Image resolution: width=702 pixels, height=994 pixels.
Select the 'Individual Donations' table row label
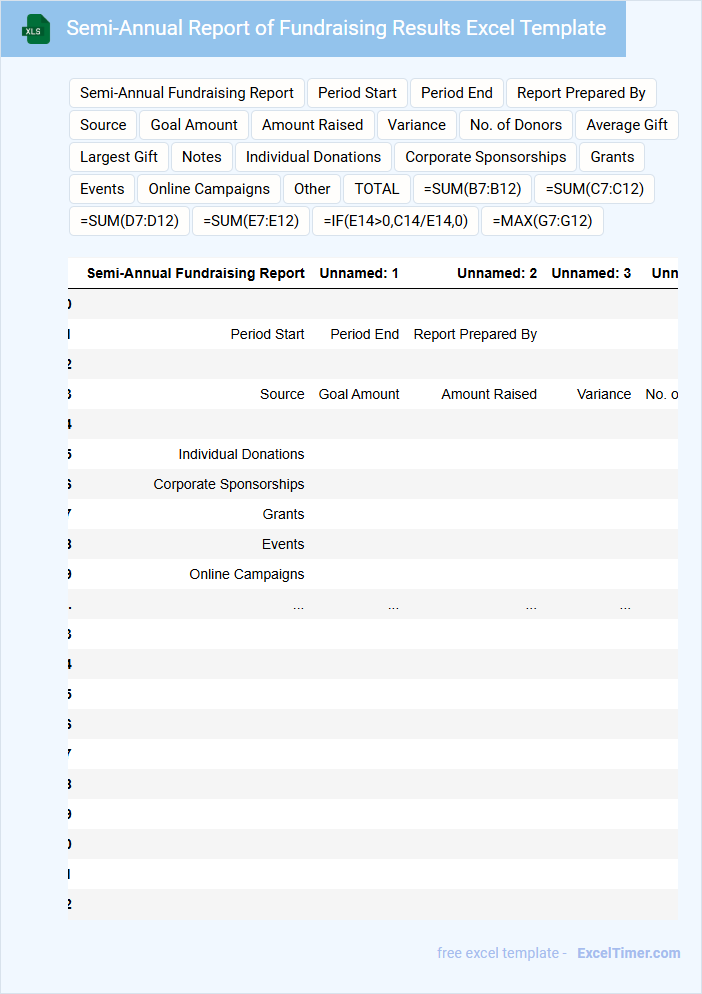(x=241, y=455)
